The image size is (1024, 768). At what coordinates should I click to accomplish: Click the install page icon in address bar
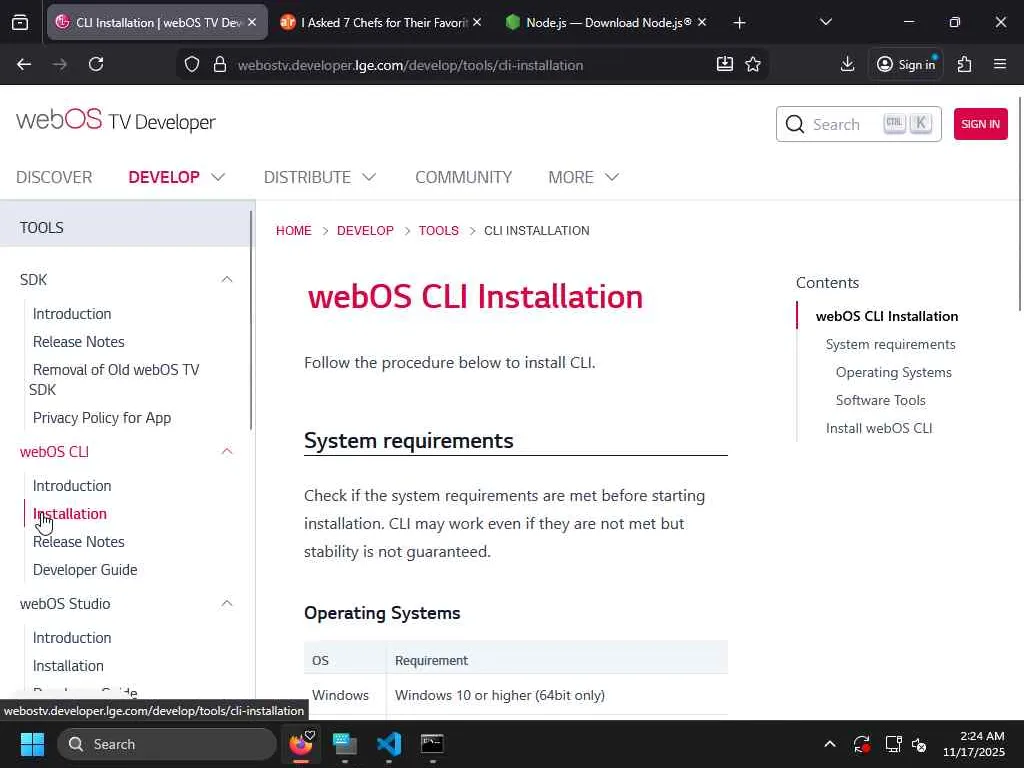tap(724, 64)
